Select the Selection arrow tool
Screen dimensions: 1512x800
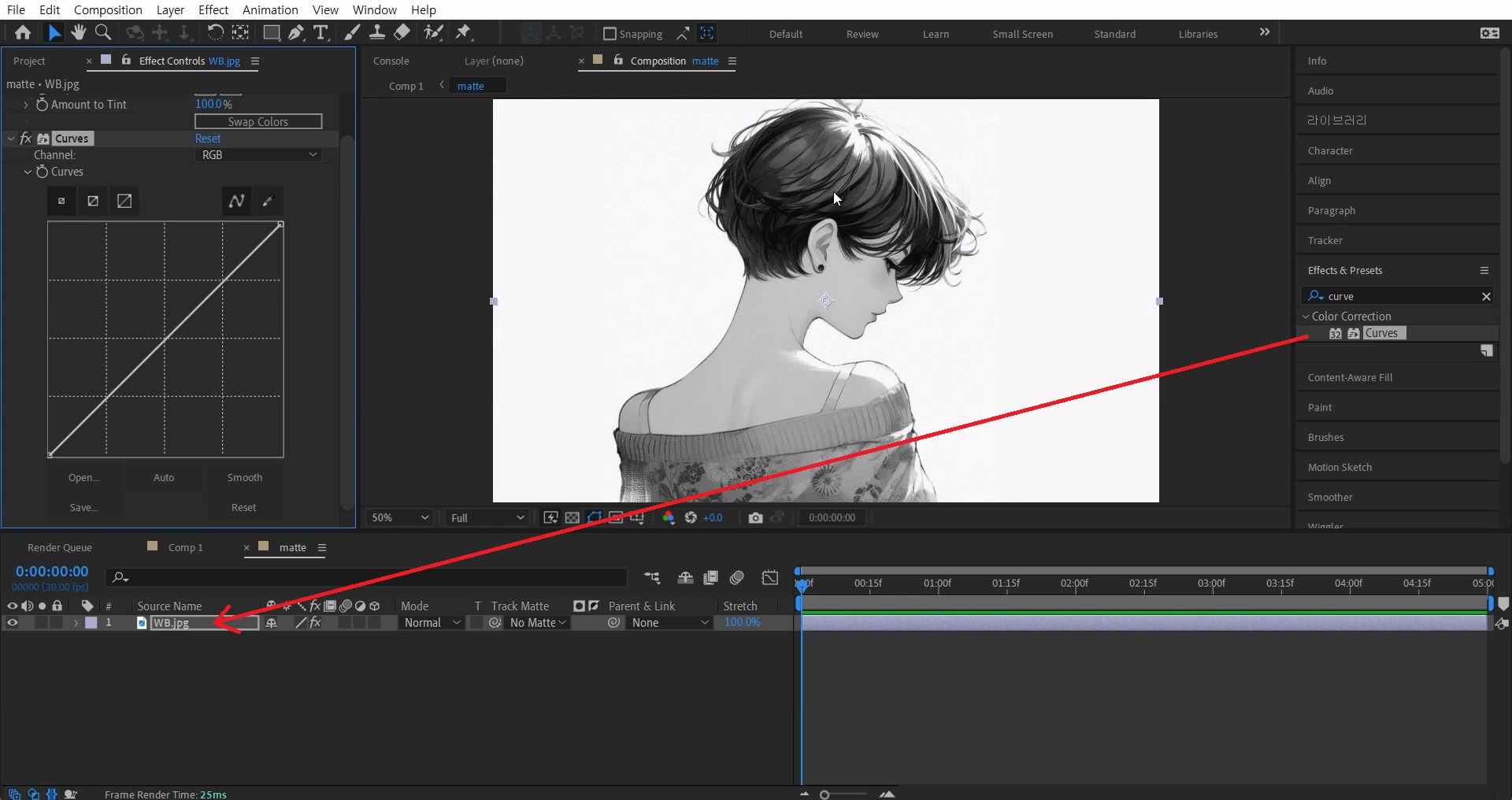54,32
